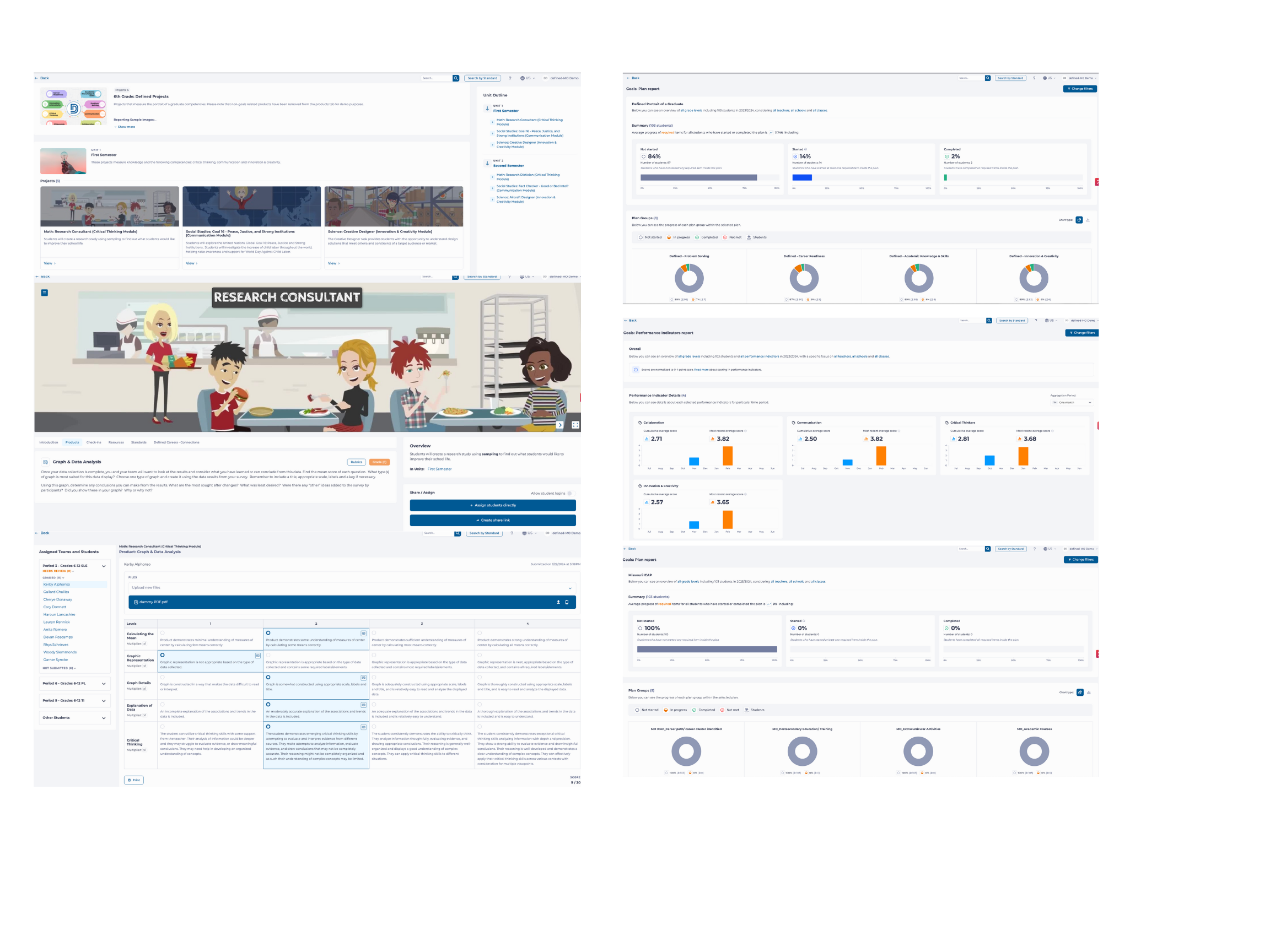1270x952 pixels.
Task: Click the download icon on dummy PDF.pdf row
Action: coord(558,602)
